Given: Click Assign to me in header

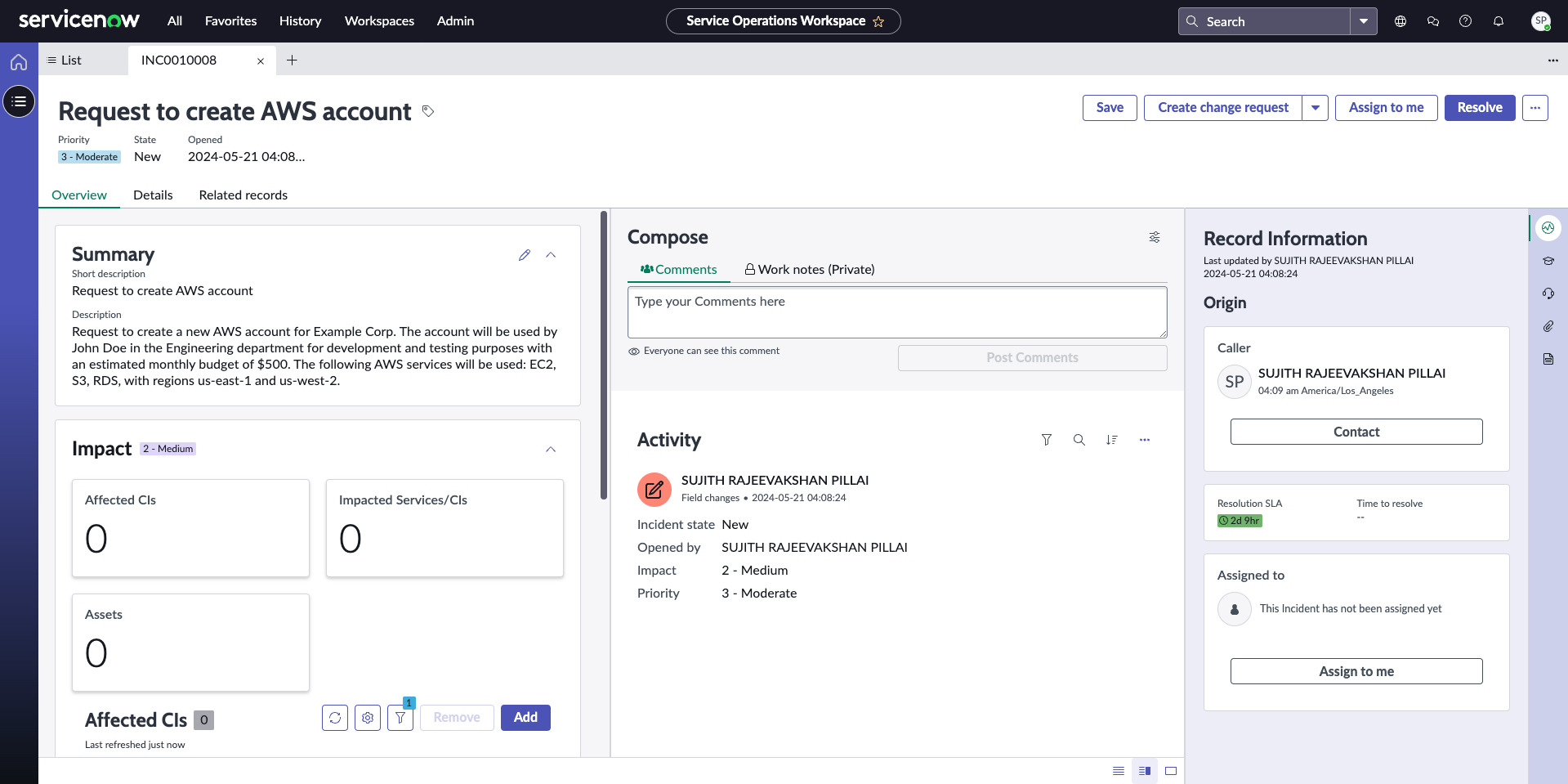Looking at the screenshot, I should tap(1387, 108).
